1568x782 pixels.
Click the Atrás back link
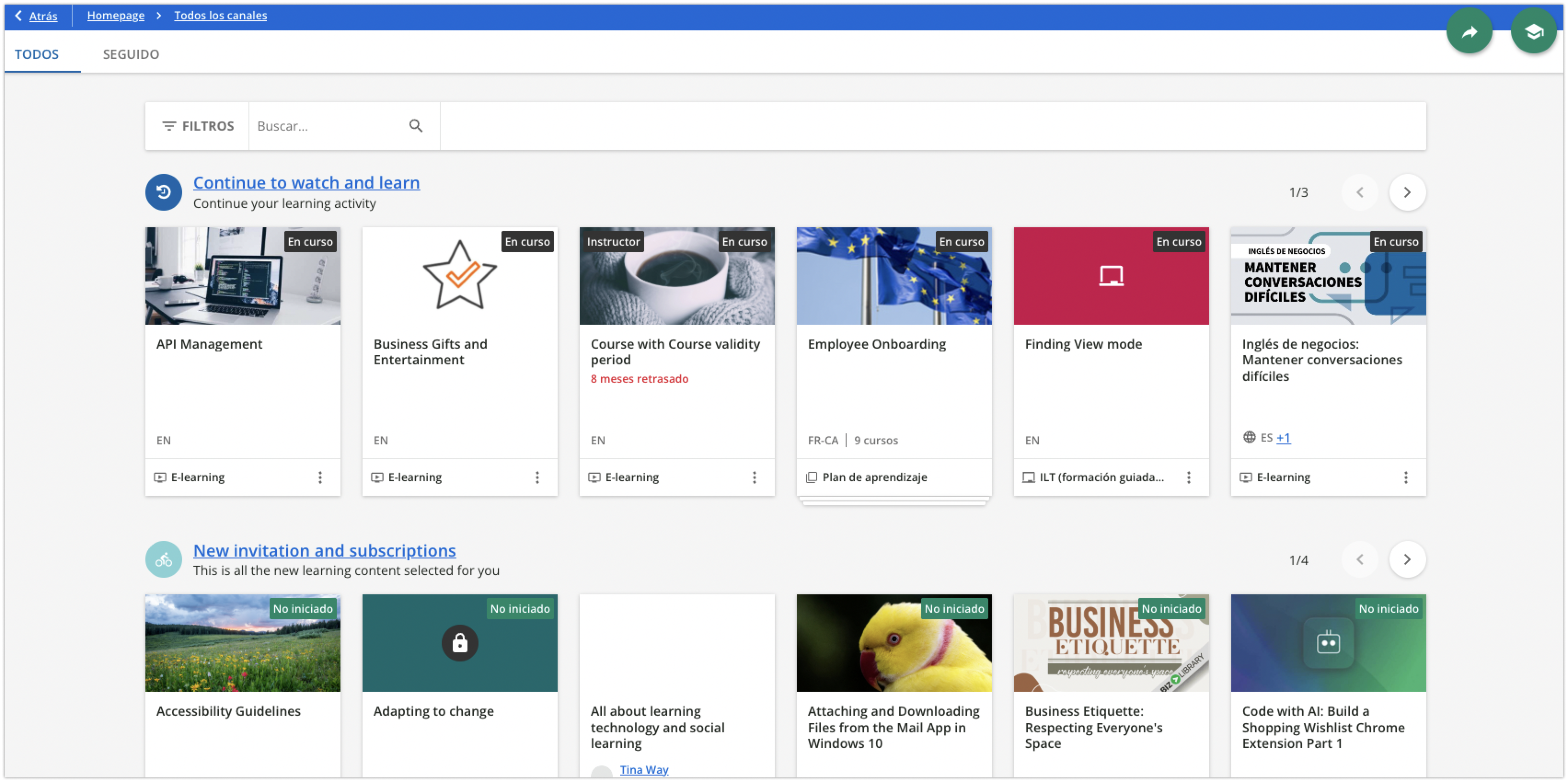click(x=43, y=16)
